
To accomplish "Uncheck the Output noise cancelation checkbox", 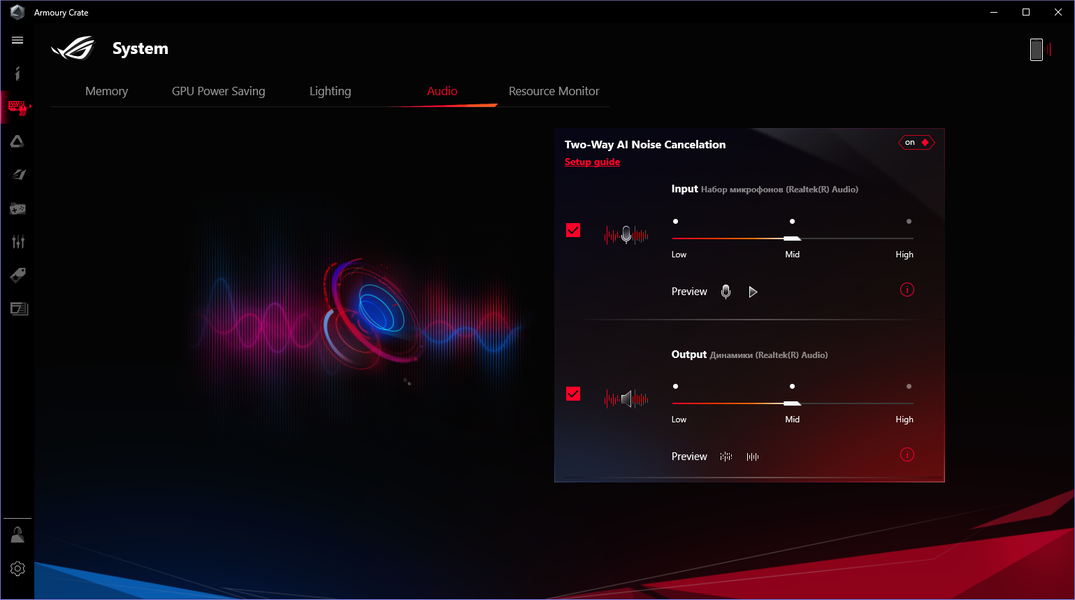I will point(573,394).
